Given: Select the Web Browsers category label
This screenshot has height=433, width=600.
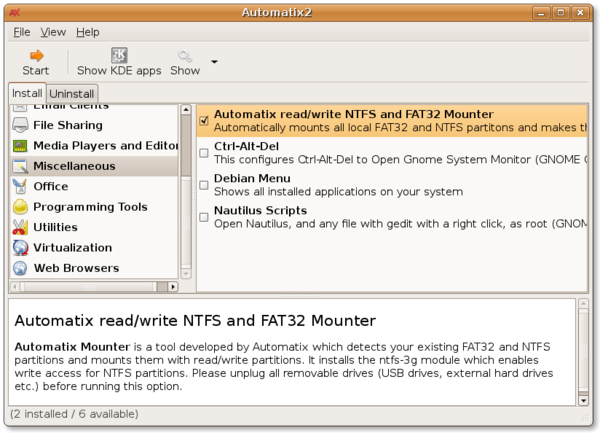Looking at the screenshot, I should click(x=76, y=268).
